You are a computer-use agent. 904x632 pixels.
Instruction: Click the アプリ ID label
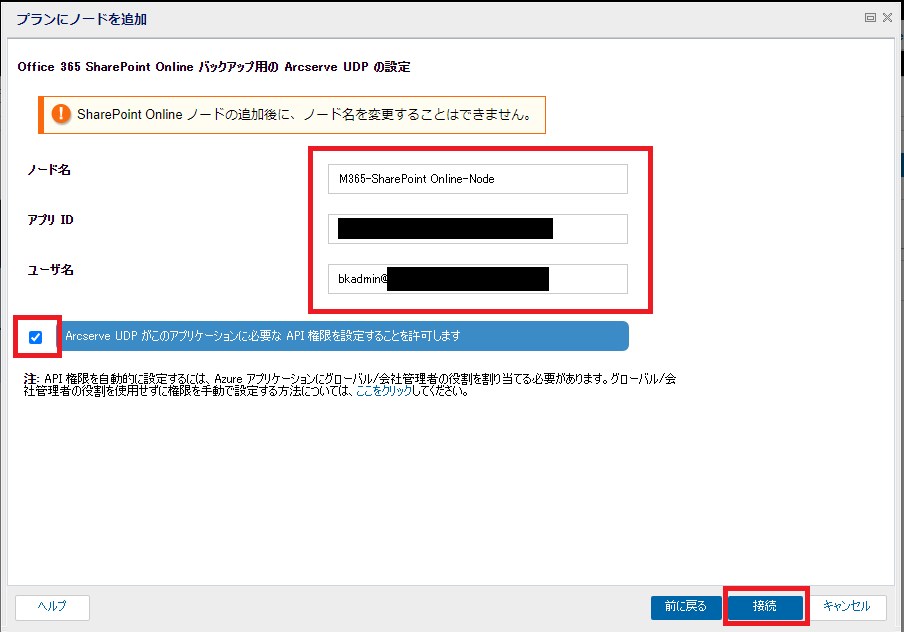click(x=51, y=220)
